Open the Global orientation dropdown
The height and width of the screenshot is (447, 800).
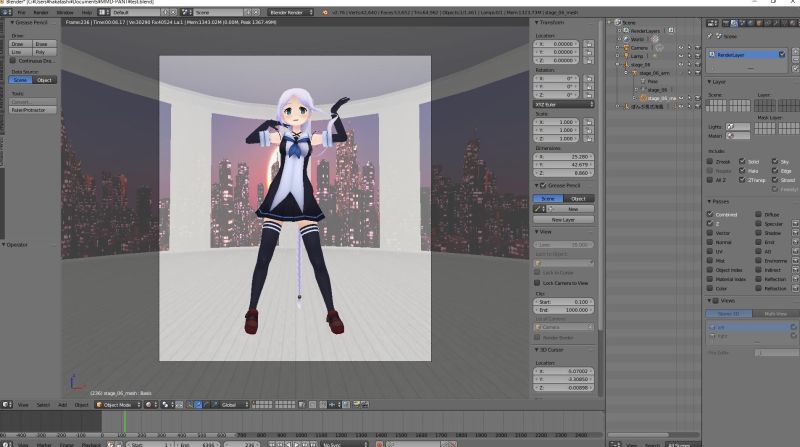tap(235, 405)
